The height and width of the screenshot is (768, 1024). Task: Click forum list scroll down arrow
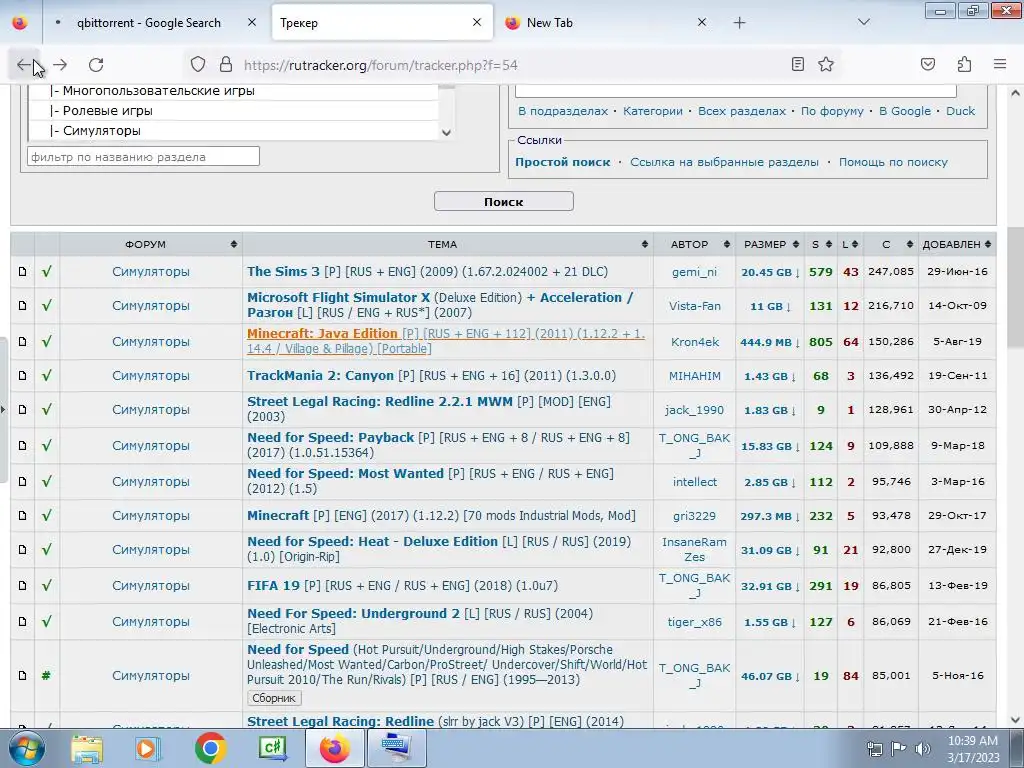coord(446,133)
